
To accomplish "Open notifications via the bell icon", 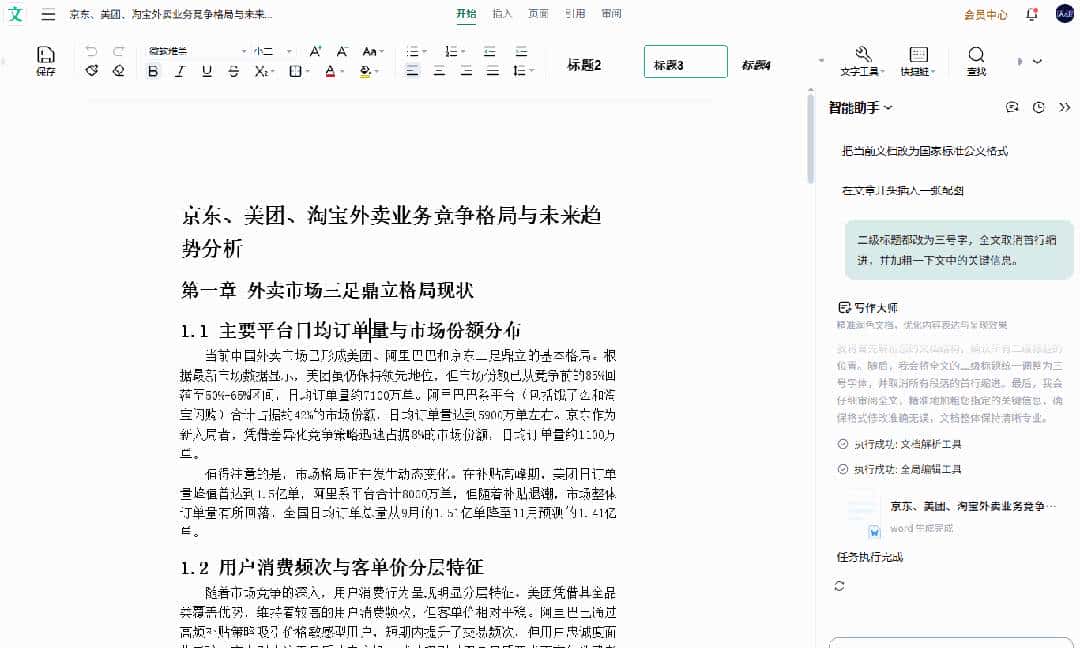I will pyautogui.click(x=1031, y=15).
